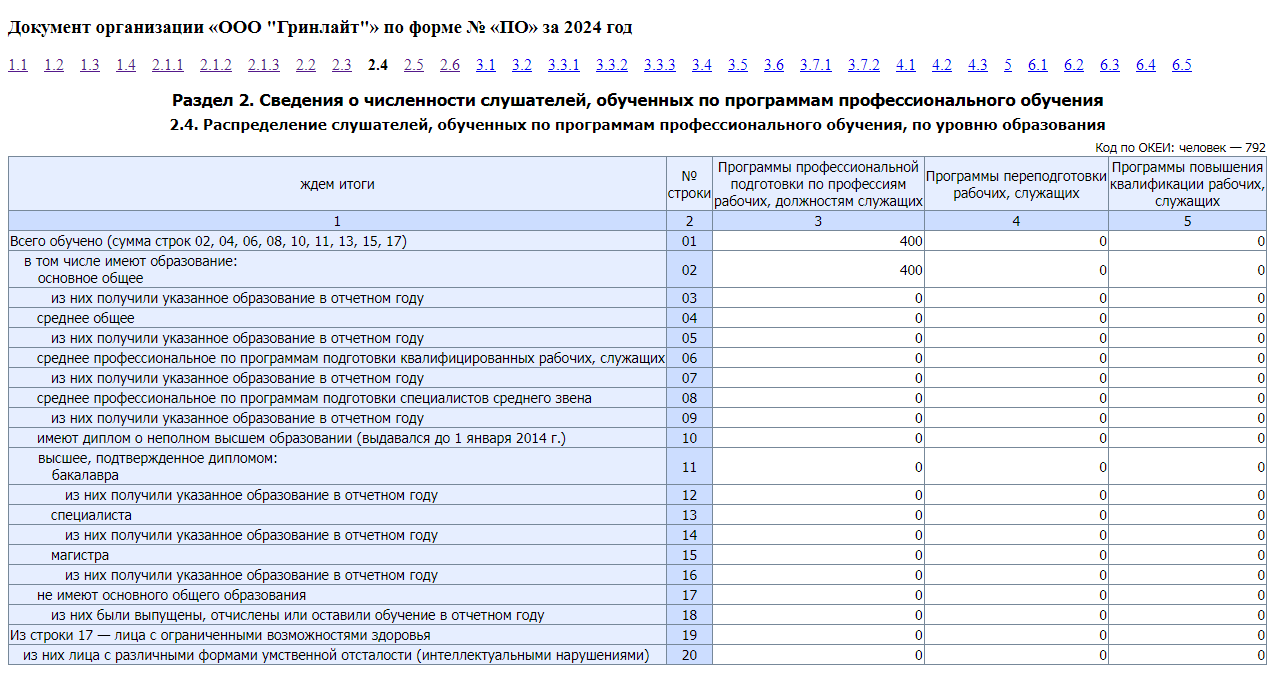Viewport: 1287px width, 682px height.
Task: Click row number 06 cell
Action: pos(689,358)
